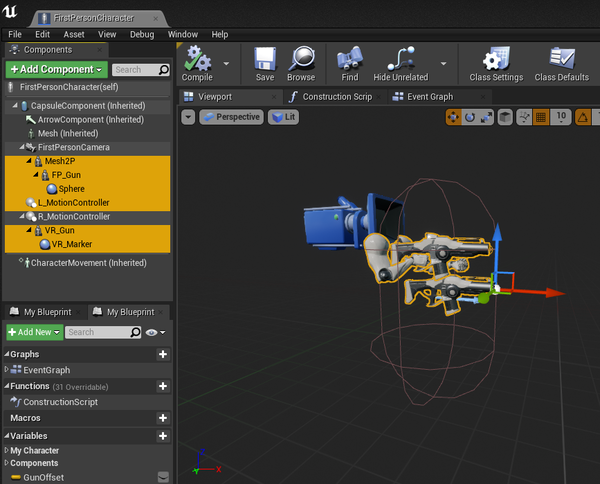600x484 pixels.
Task: Open Hide Unrelated dropdown arrow
Action: tap(443, 64)
